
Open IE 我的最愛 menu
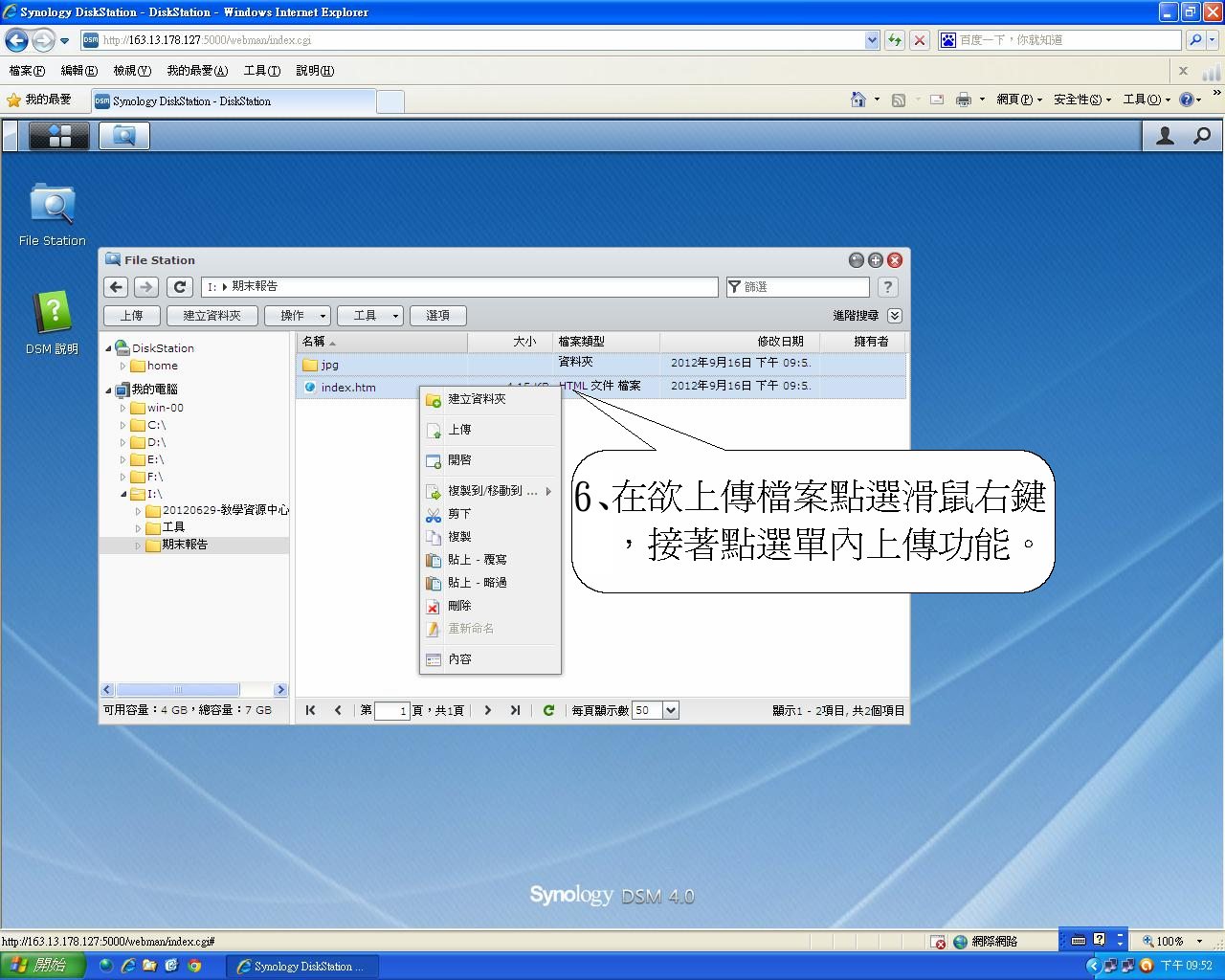[x=196, y=70]
